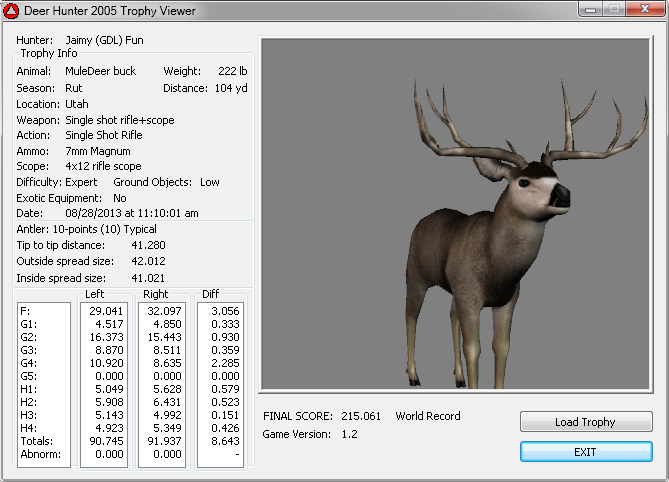Click the MuleDeer buck animal value
This screenshot has height=482, width=669.
(x=101, y=72)
